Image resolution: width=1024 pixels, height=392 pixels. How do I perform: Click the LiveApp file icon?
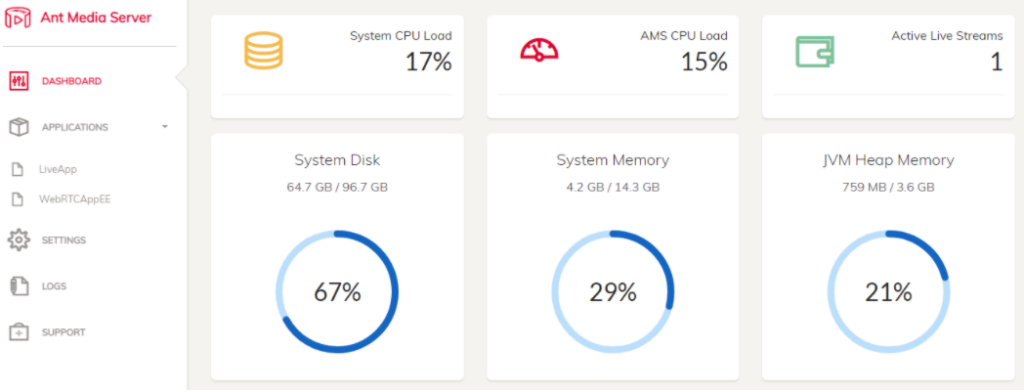point(19,170)
